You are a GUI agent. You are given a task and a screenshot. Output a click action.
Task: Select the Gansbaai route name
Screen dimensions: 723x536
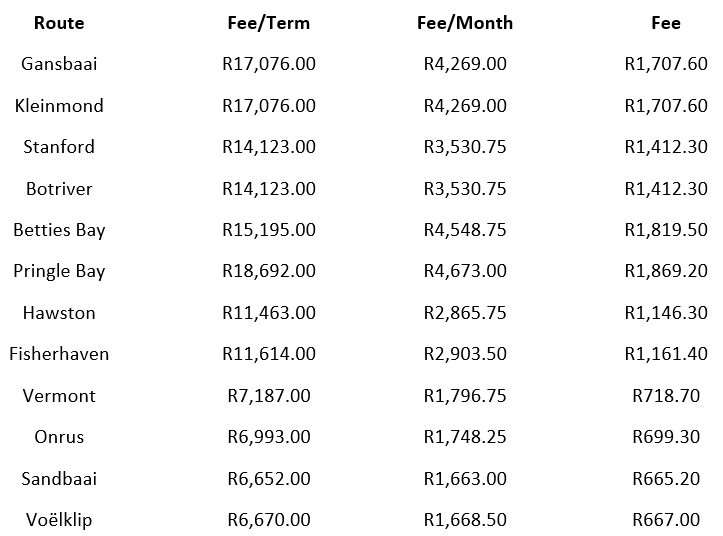(59, 64)
